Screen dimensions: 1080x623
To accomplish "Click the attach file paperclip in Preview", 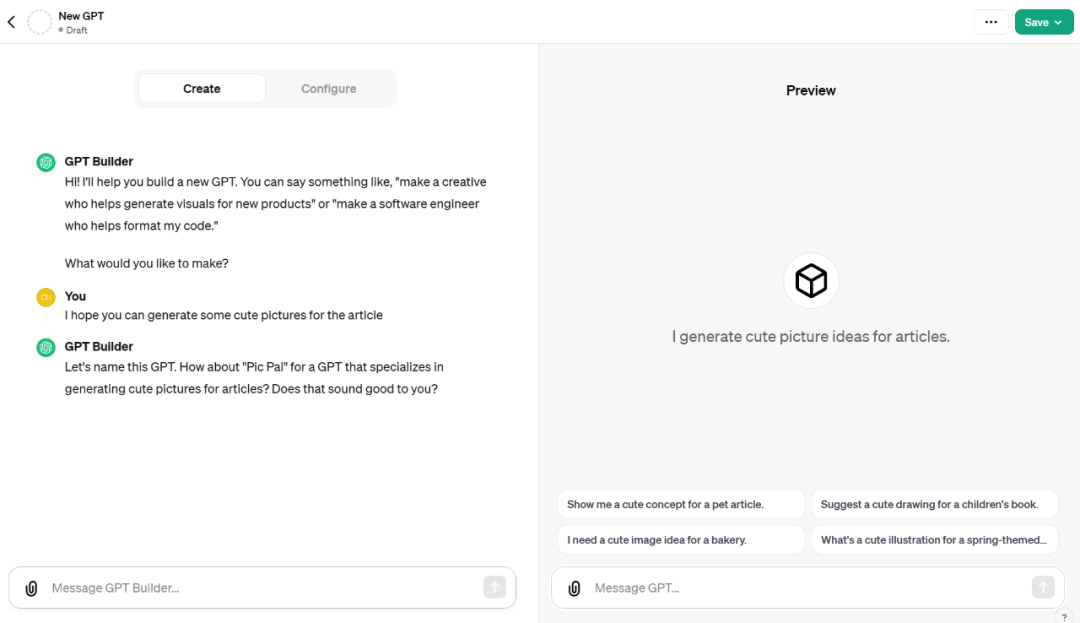I will pyautogui.click(x=574, y=588).
